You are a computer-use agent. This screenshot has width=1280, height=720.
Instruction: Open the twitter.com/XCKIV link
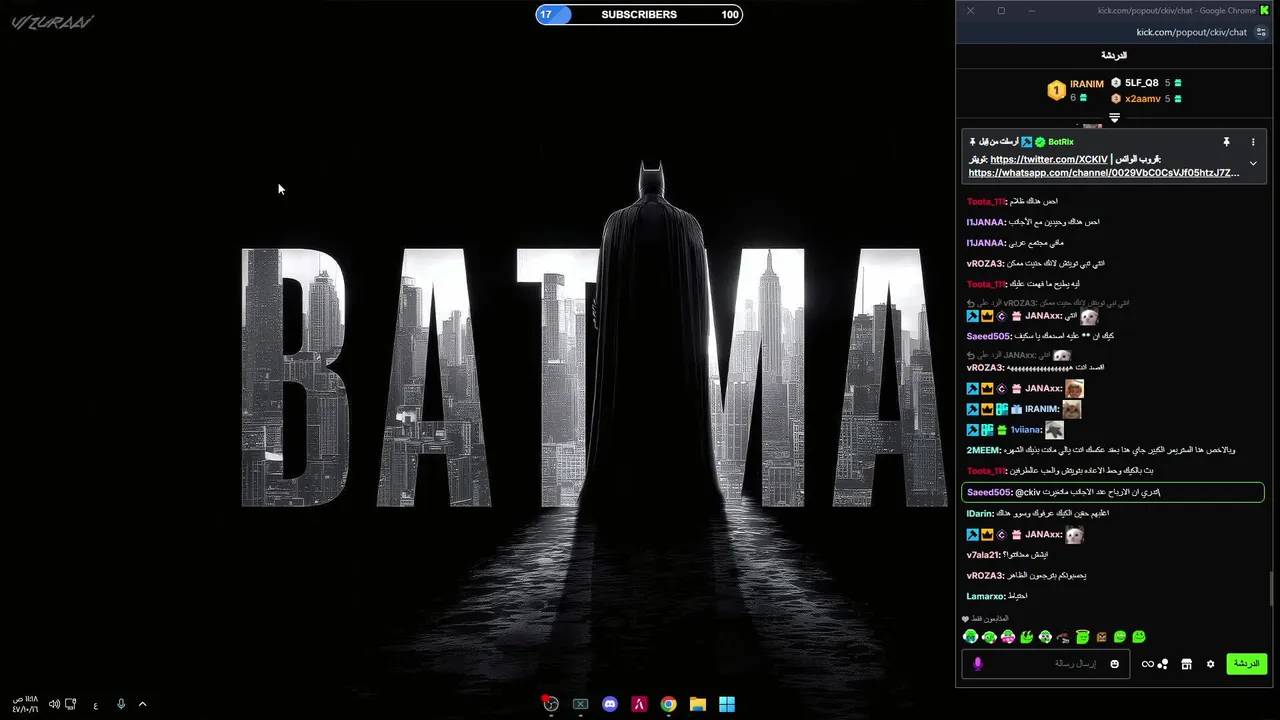pyautogui.click(x=1049, y=160)
